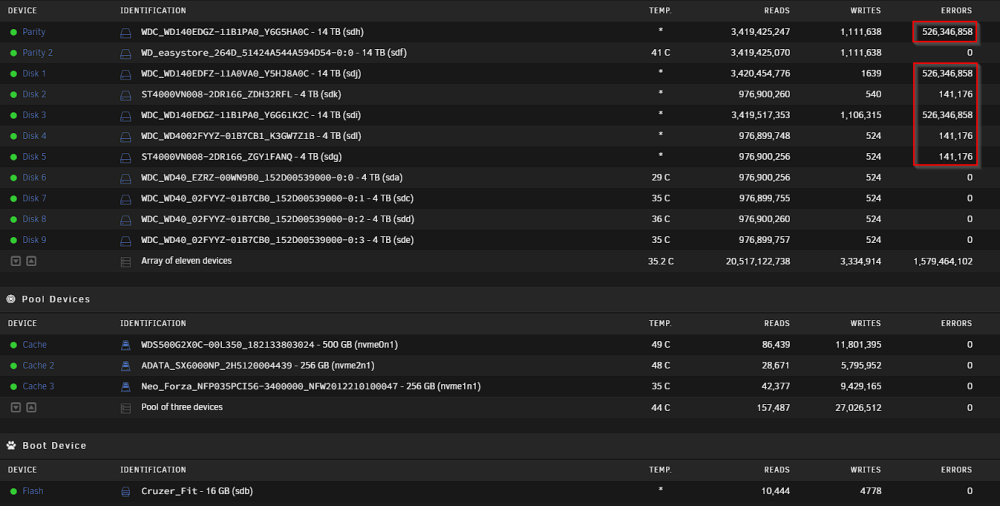
Task: Click the ERRORS column header in array table
Action: 956,11
